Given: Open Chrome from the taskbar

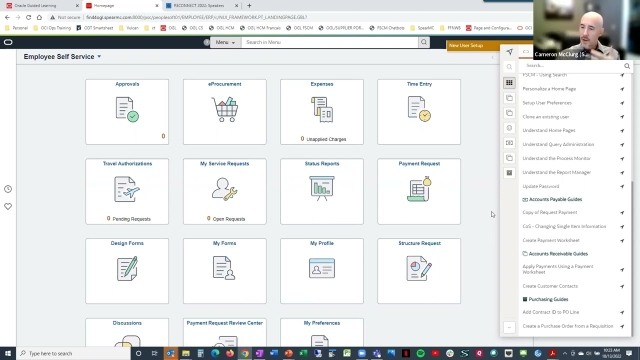Looking at the screenshot, I should (x=244, y=353).
